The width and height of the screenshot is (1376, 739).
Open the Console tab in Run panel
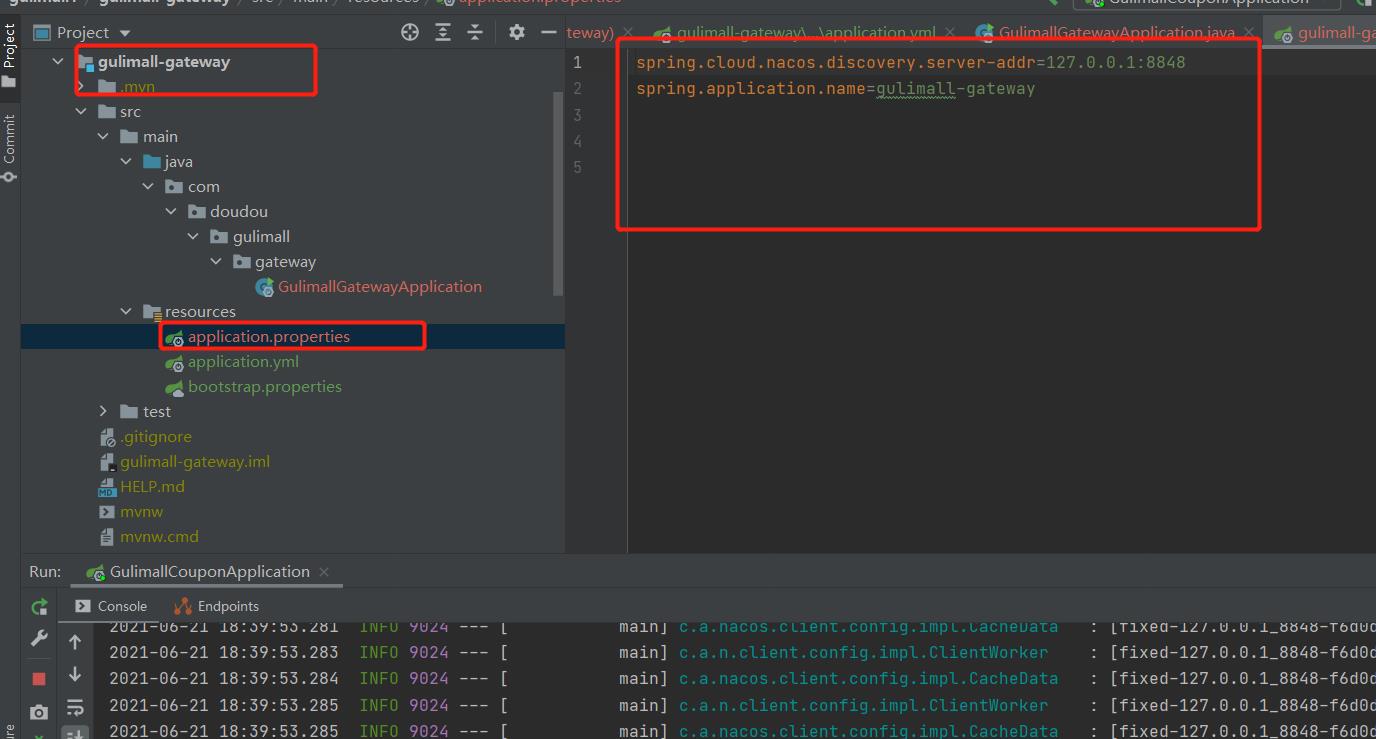pyautogui.click(x=111, y=606)
